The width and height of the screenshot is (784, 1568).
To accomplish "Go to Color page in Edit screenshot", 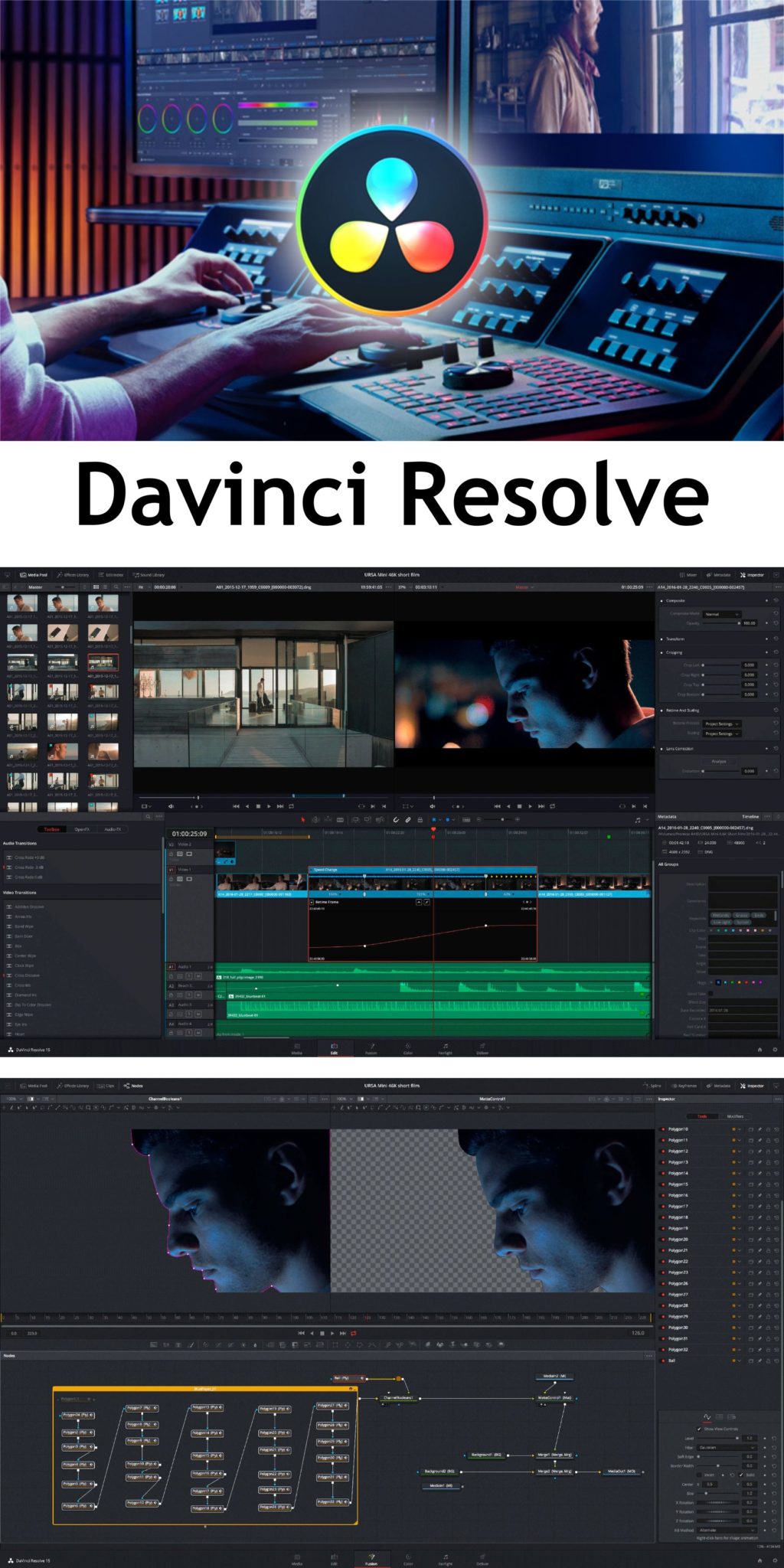I will coord(408,1048).
